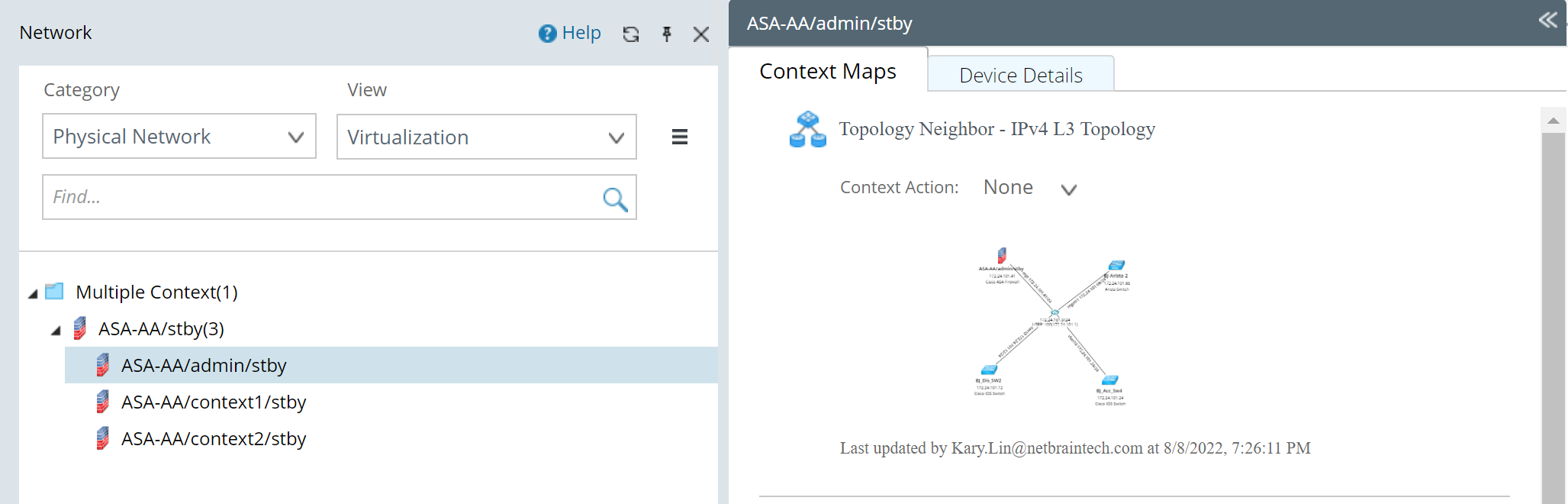This screenshot has width=1568, height=504.
Task: Click the ASA-AA/admin/stby pane header title
Action: (829, 24)
